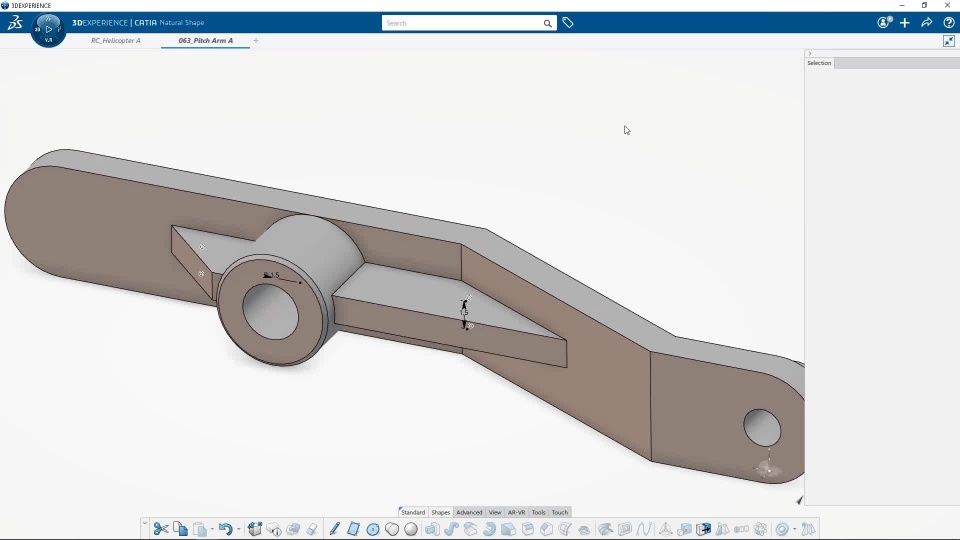Open the View toolbar tab
The image size is (960, 540).
(x=495, y=512)
